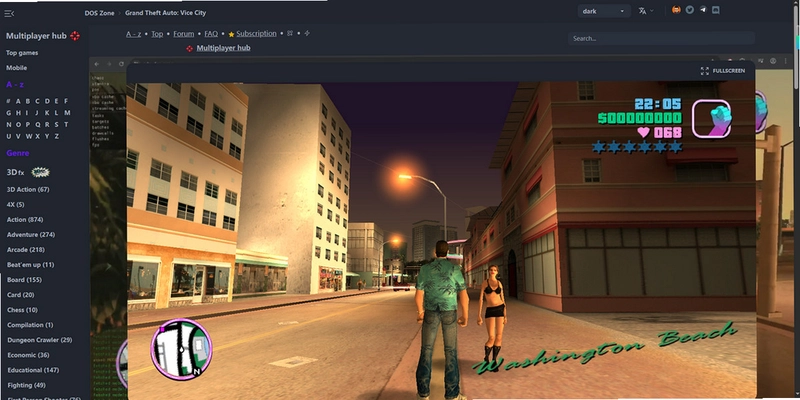Click Grand Theft Auto: Vice City breadcrumb
This screenshot has height=400, width=800.
click(x=166, y=13)
